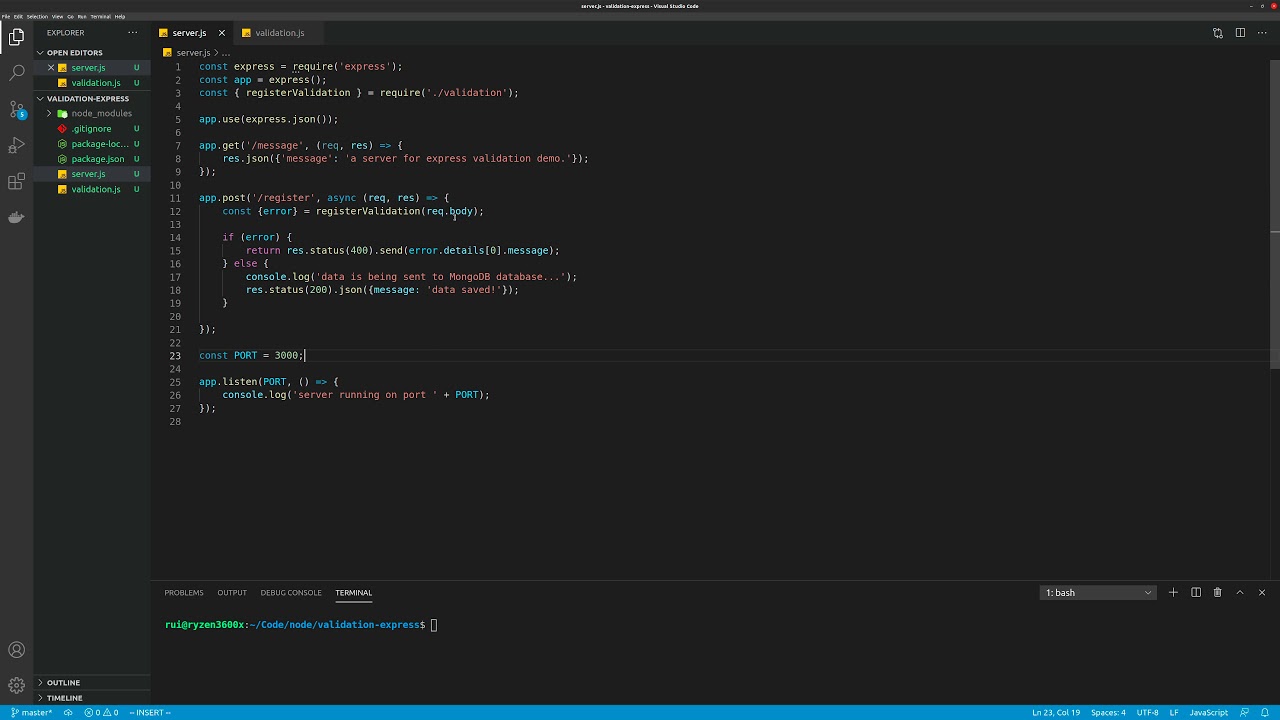Open the Manage gear menu
1280x720 pixels.
tap(16, 686)
